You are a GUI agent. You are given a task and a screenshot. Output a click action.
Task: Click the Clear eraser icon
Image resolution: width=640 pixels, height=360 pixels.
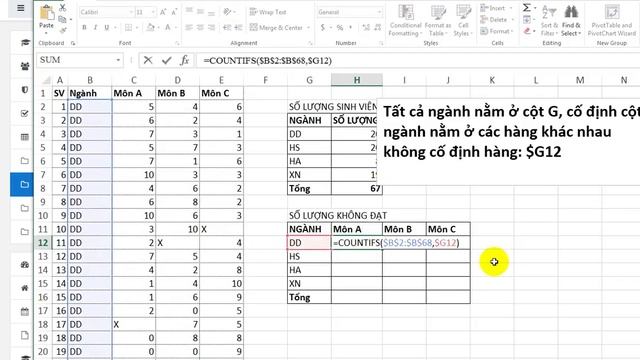tap(527, 31)
